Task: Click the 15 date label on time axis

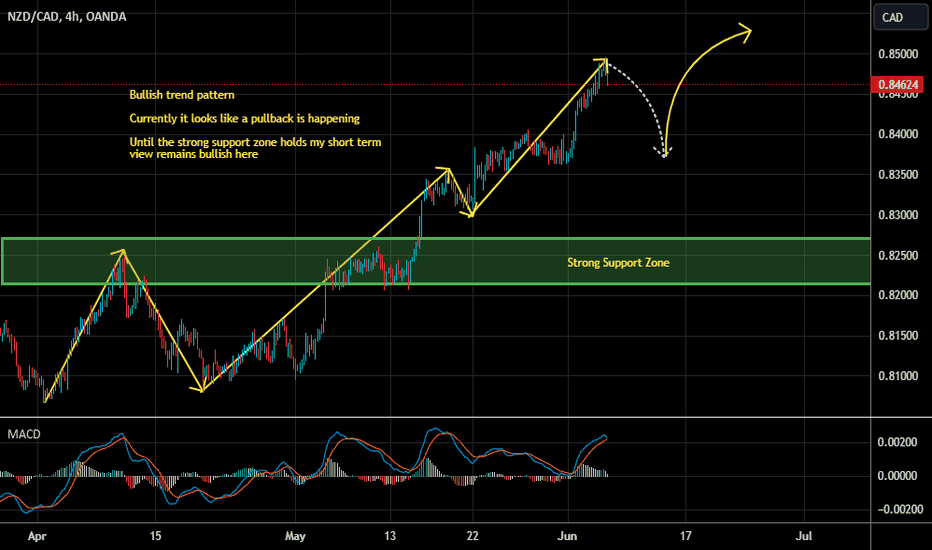Action: point(155,536)
